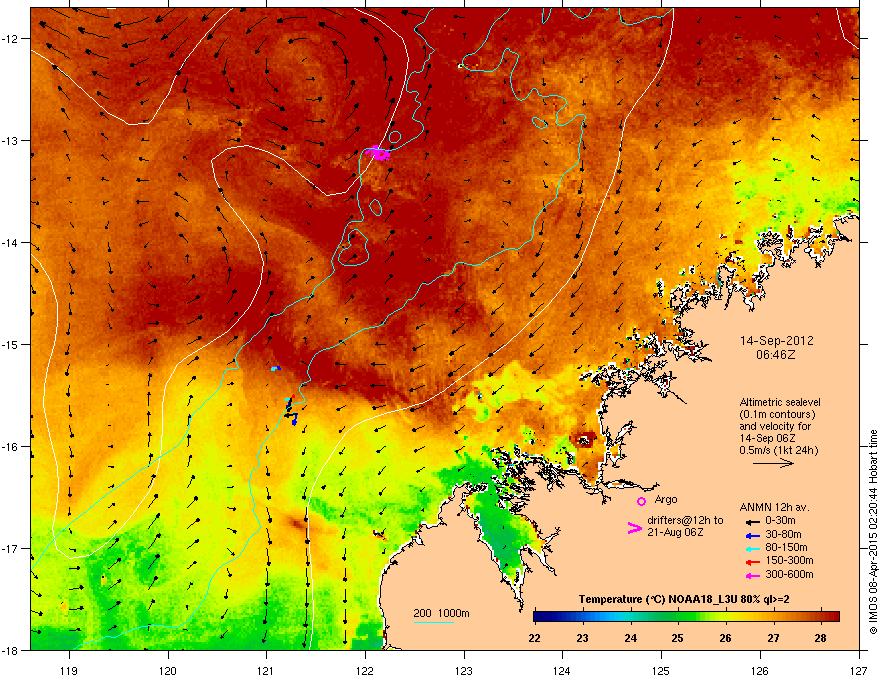Click the 'ANMN 12h av.' legend heading
Screen dimensions: 880x680
(774, 507)
